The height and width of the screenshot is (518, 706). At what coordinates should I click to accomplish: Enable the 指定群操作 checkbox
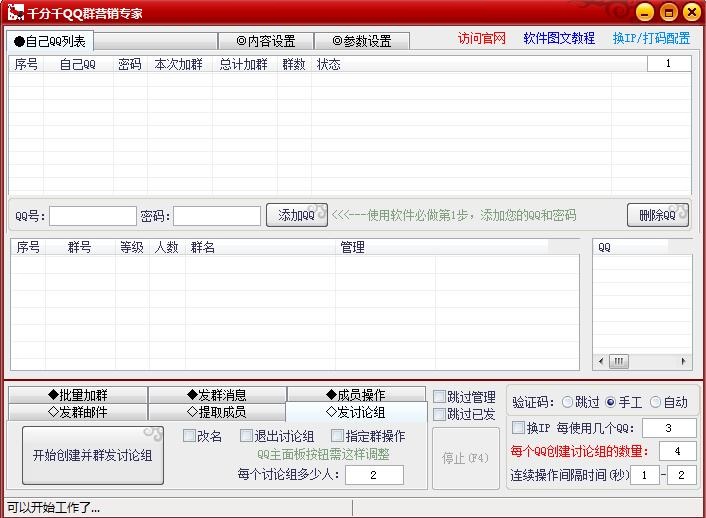click(x=337, y=436)
